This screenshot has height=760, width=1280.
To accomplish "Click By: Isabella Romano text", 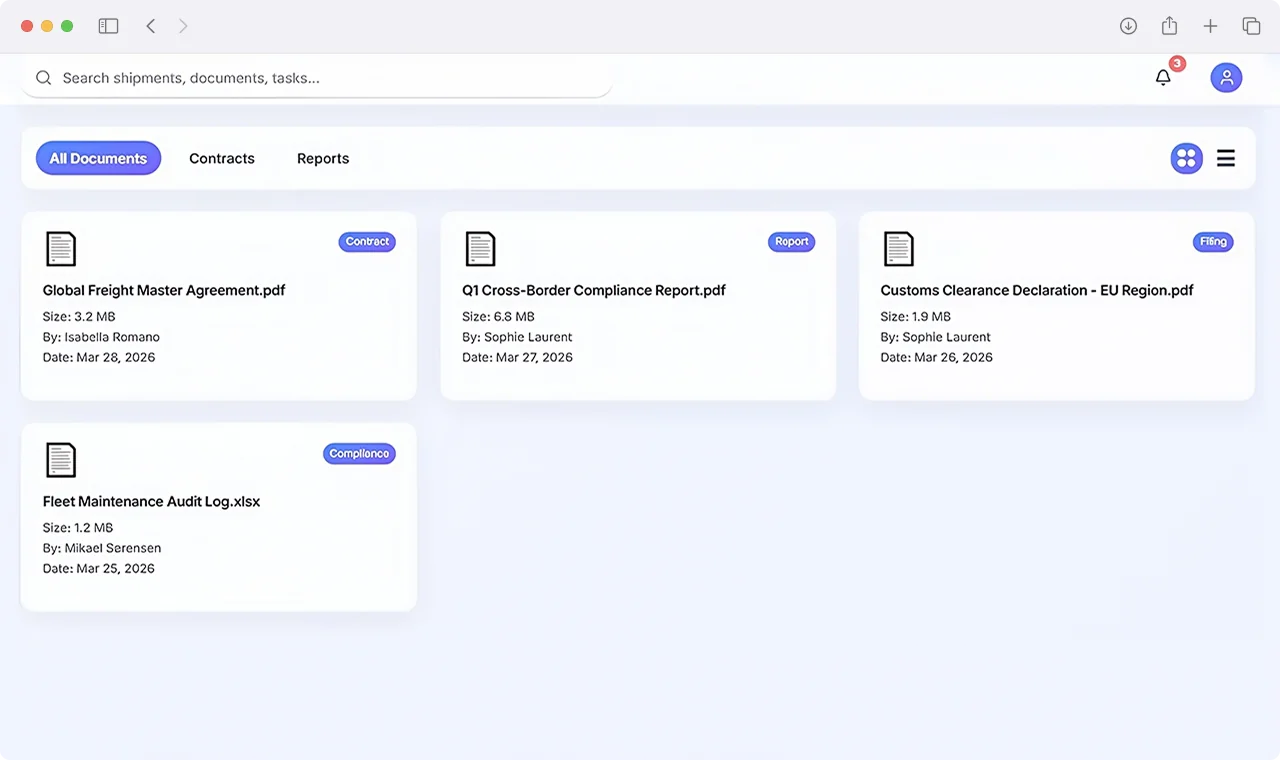I will (x=101, y=337).
